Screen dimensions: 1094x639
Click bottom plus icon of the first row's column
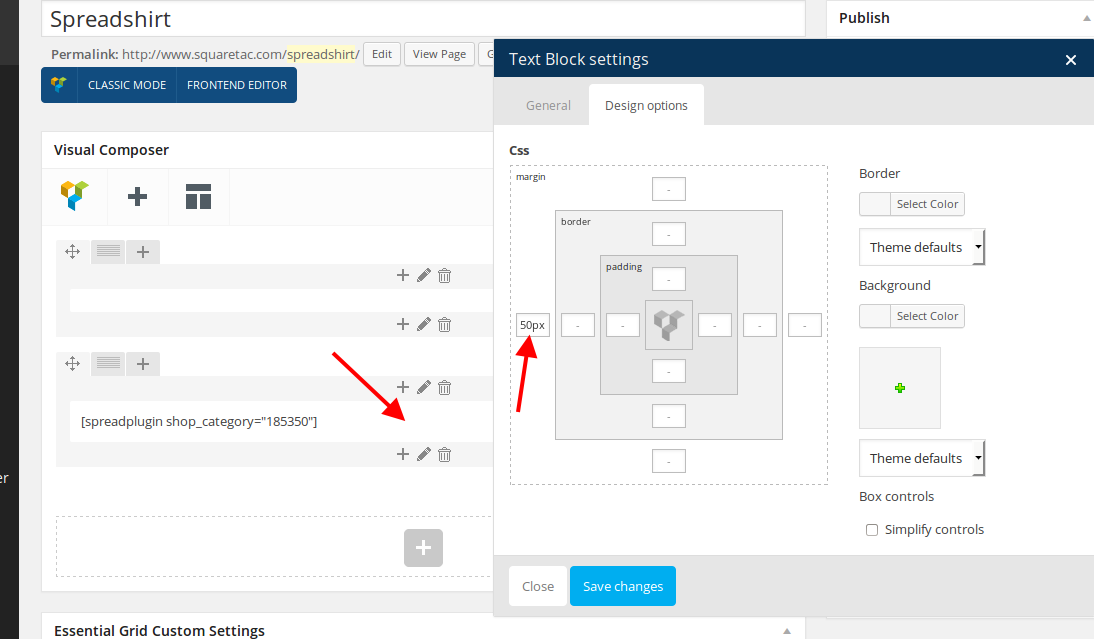403,324
